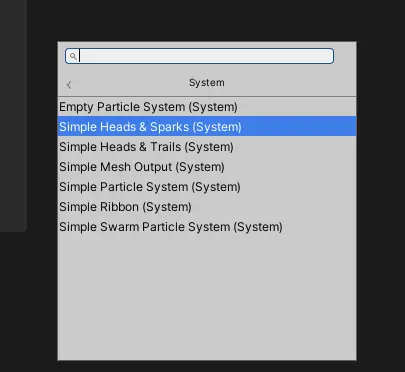
Task: Click the blank row space right of Simple Ribbon
Action: coord(273,207)
